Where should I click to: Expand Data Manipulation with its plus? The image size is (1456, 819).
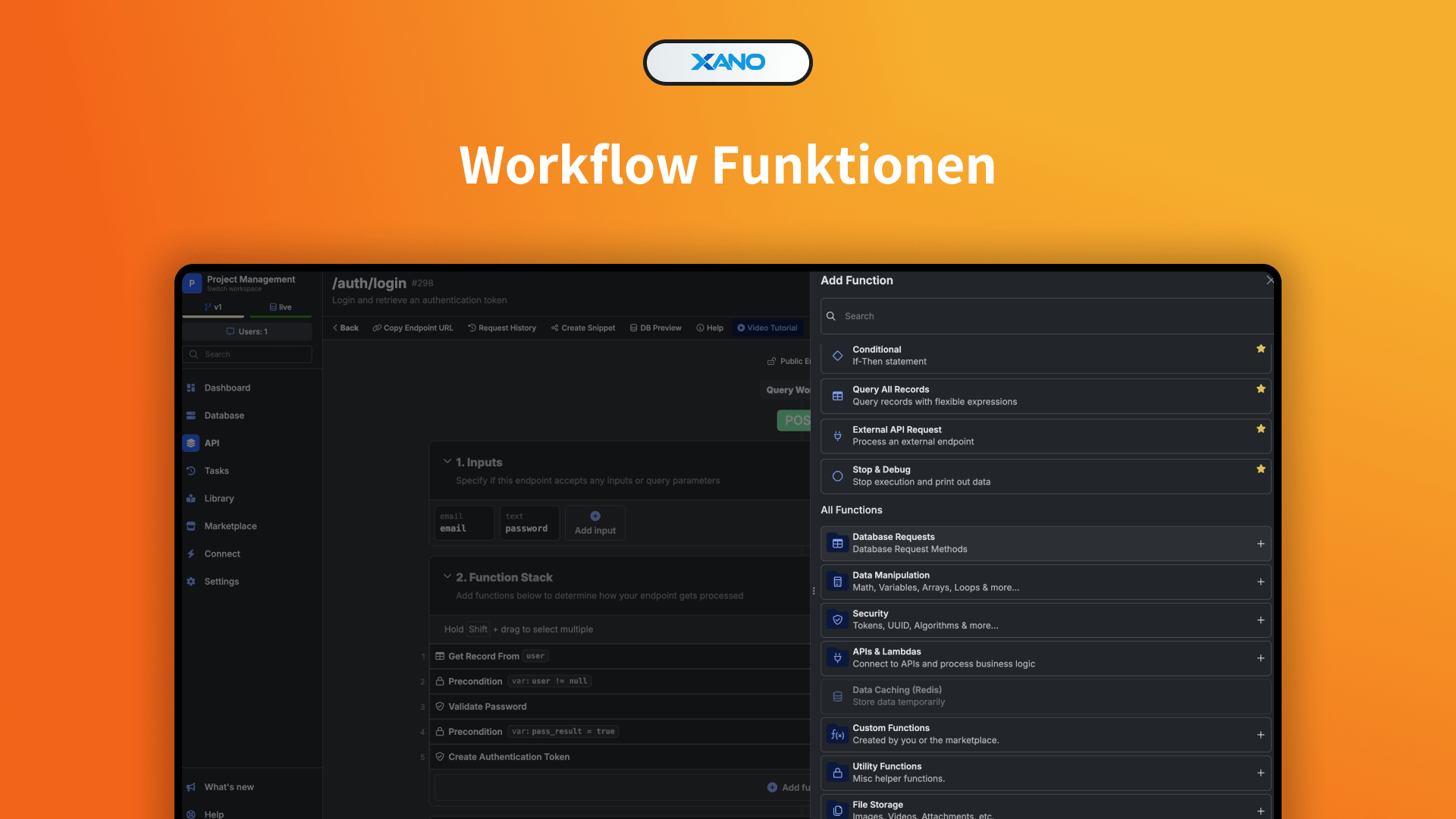point(1260,582)
